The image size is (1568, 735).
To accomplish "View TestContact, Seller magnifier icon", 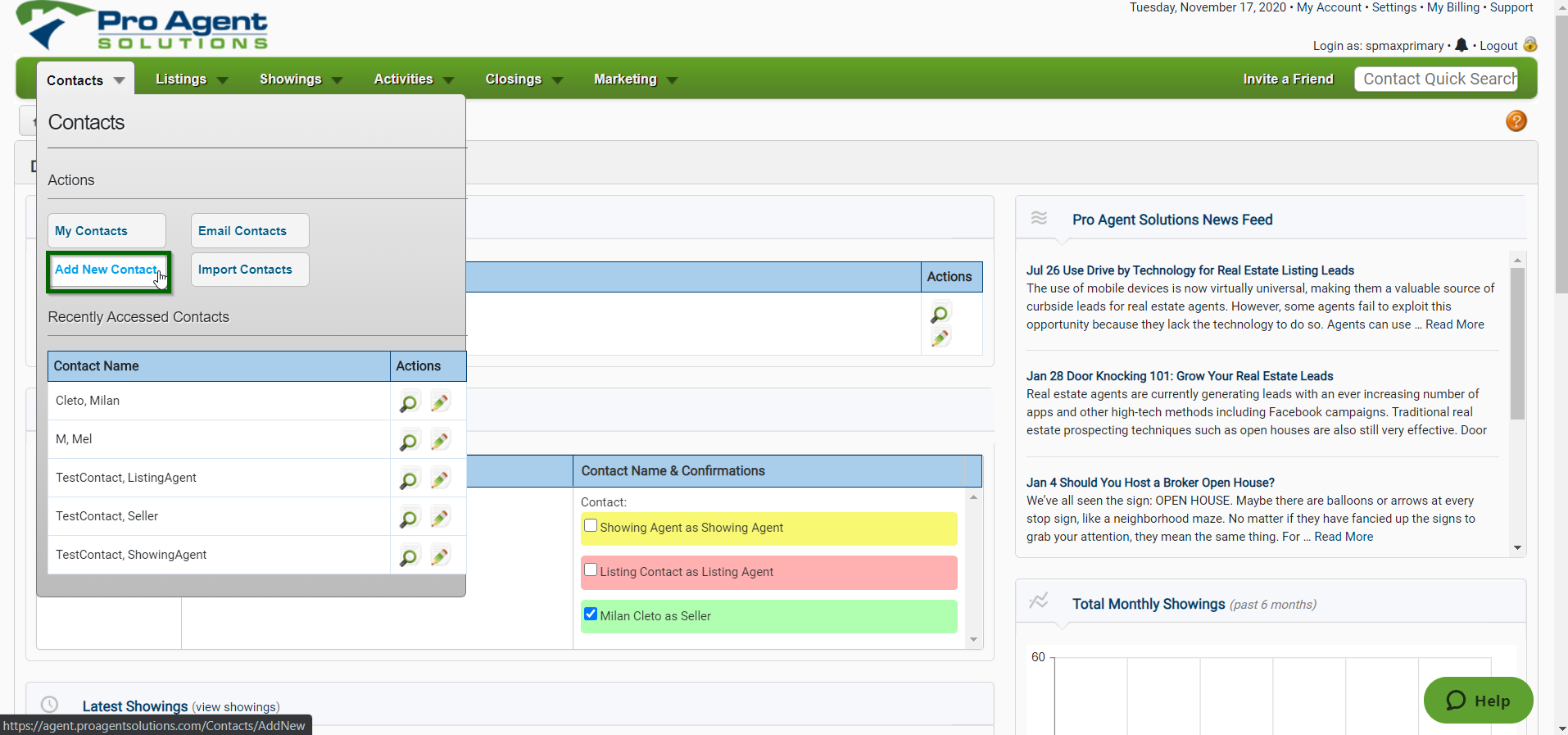I will click(408, 518).
